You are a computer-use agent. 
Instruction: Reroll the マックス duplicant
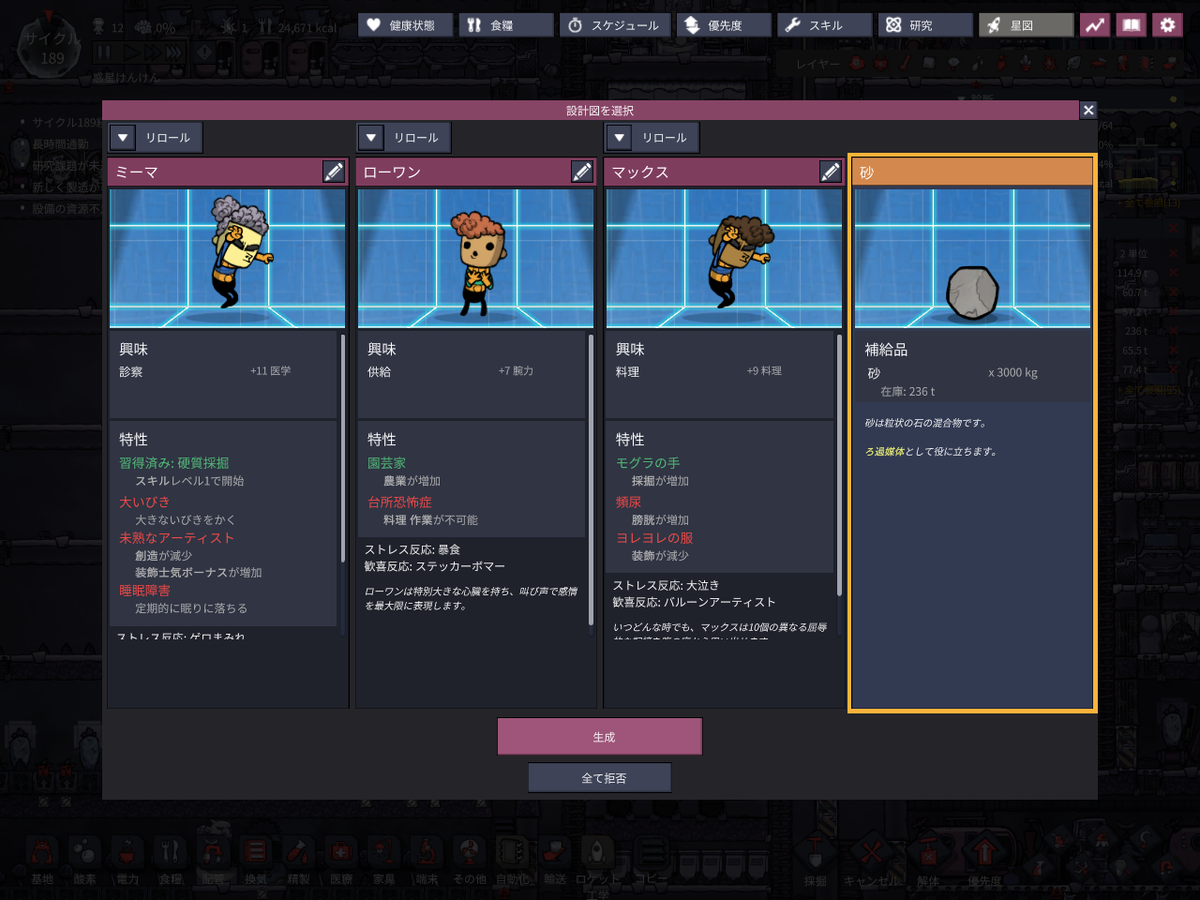665,137
